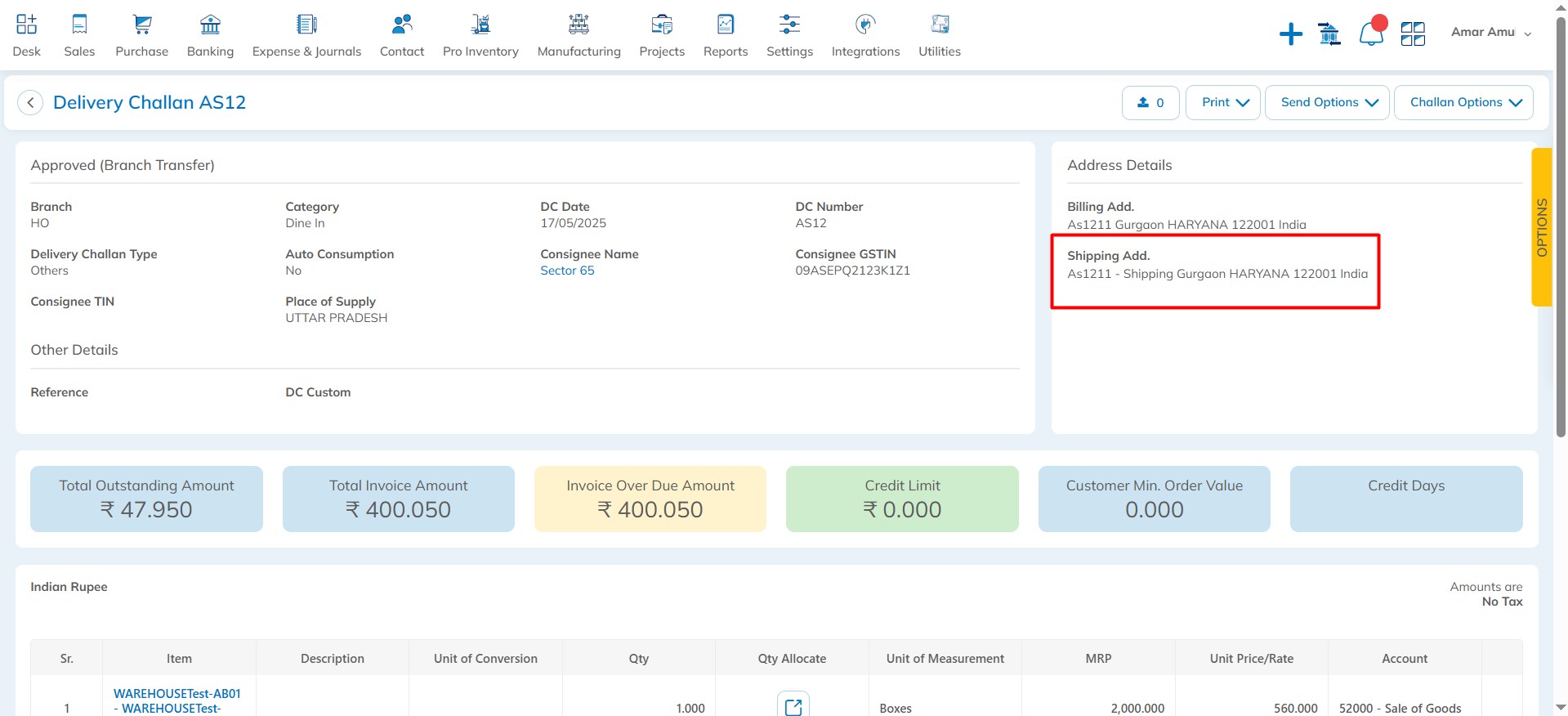This screenshot has height=716, width=1568.
Task: Click the Indian Rupee currency label
Action: (x=69, y=587)
